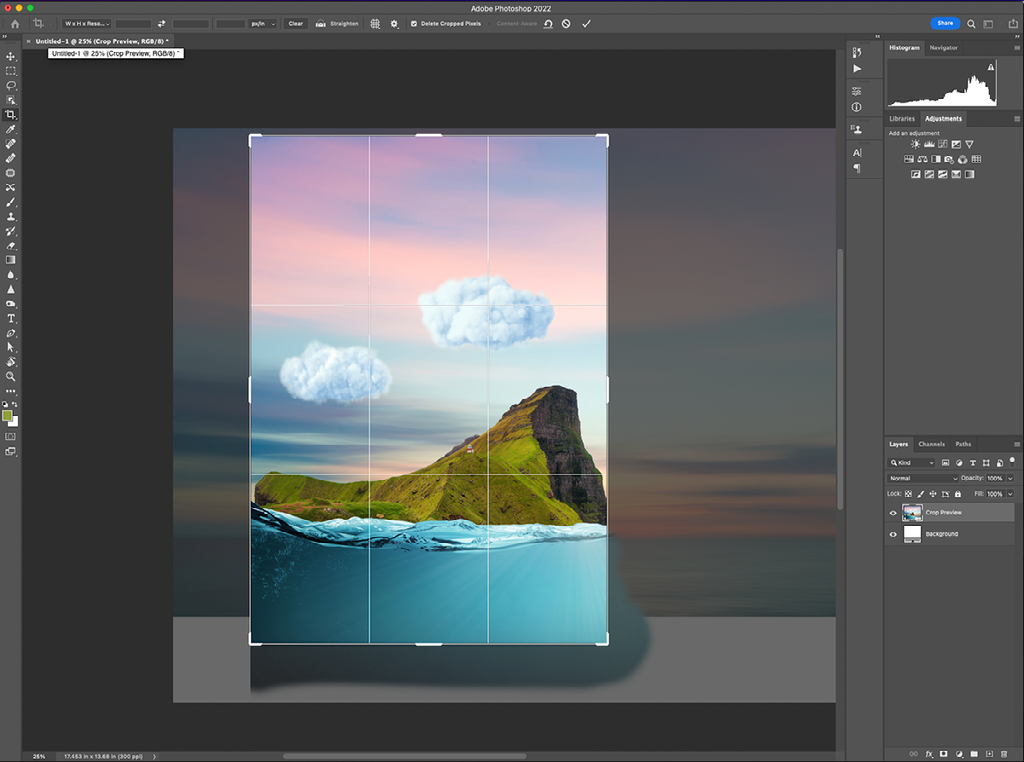The height and width of the screenshot is (762, 1024).
Task: Reset the crop box settings
Action: pos(548,23)
